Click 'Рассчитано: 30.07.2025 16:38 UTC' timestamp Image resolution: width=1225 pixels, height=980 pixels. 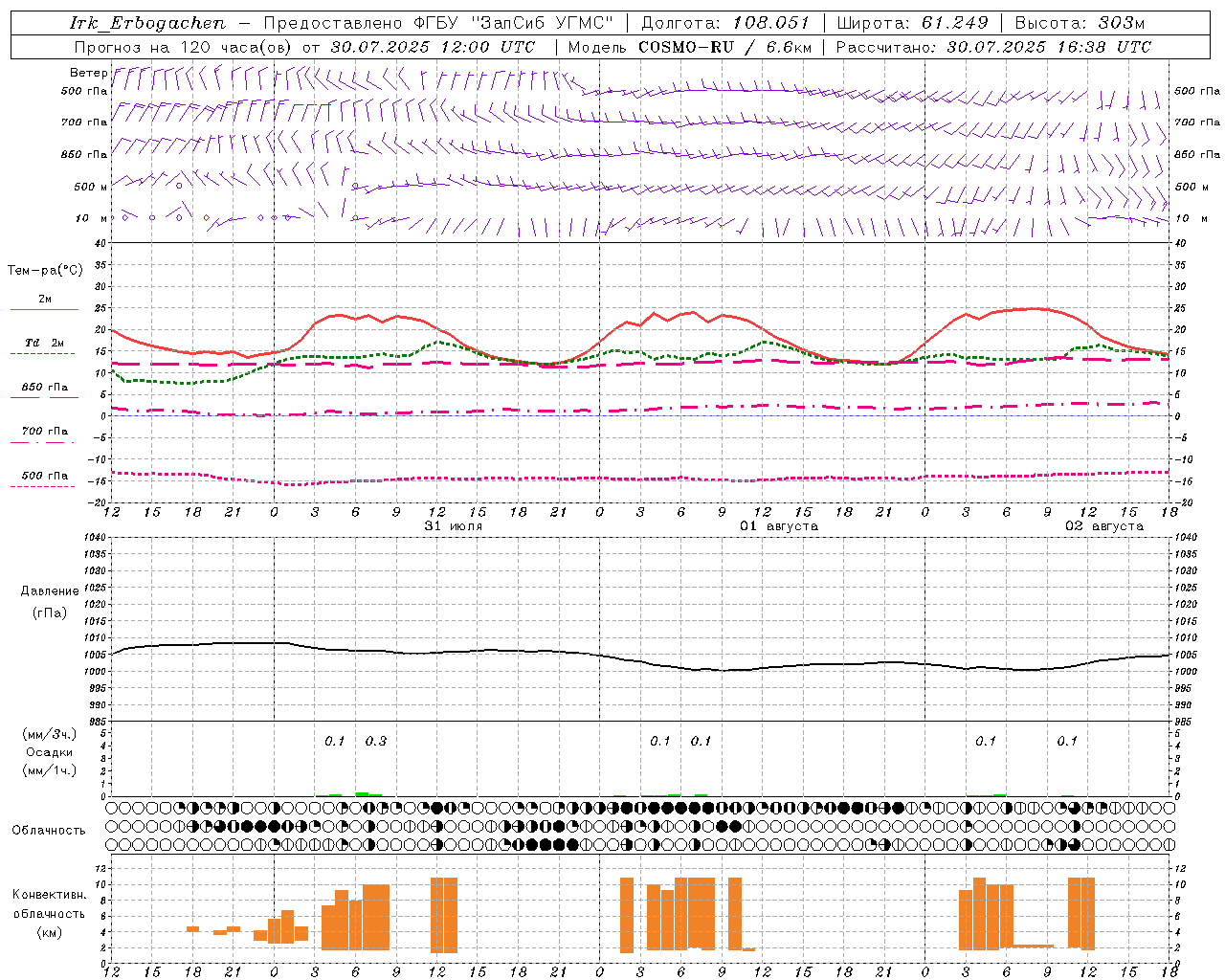tap(994, 47)
